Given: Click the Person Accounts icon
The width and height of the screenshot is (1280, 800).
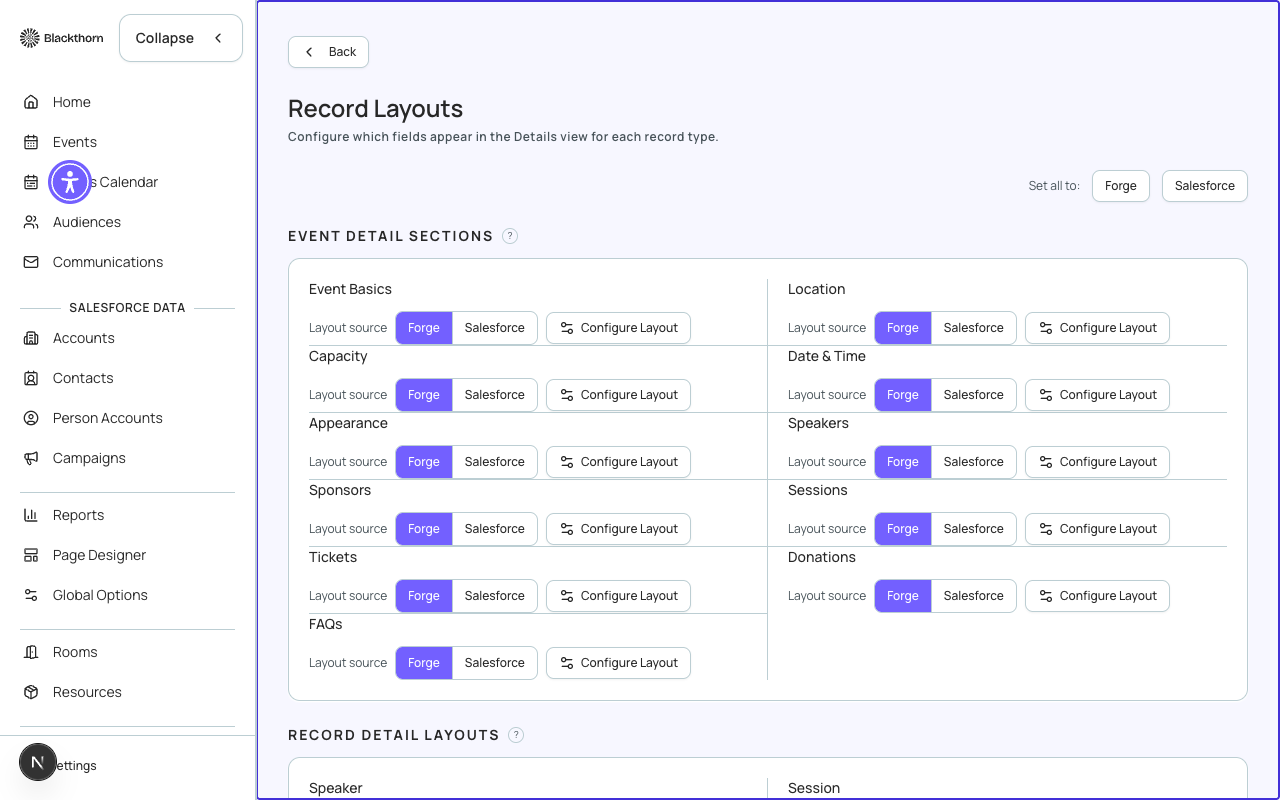Looking at the screenshot, I should [31, 418].
